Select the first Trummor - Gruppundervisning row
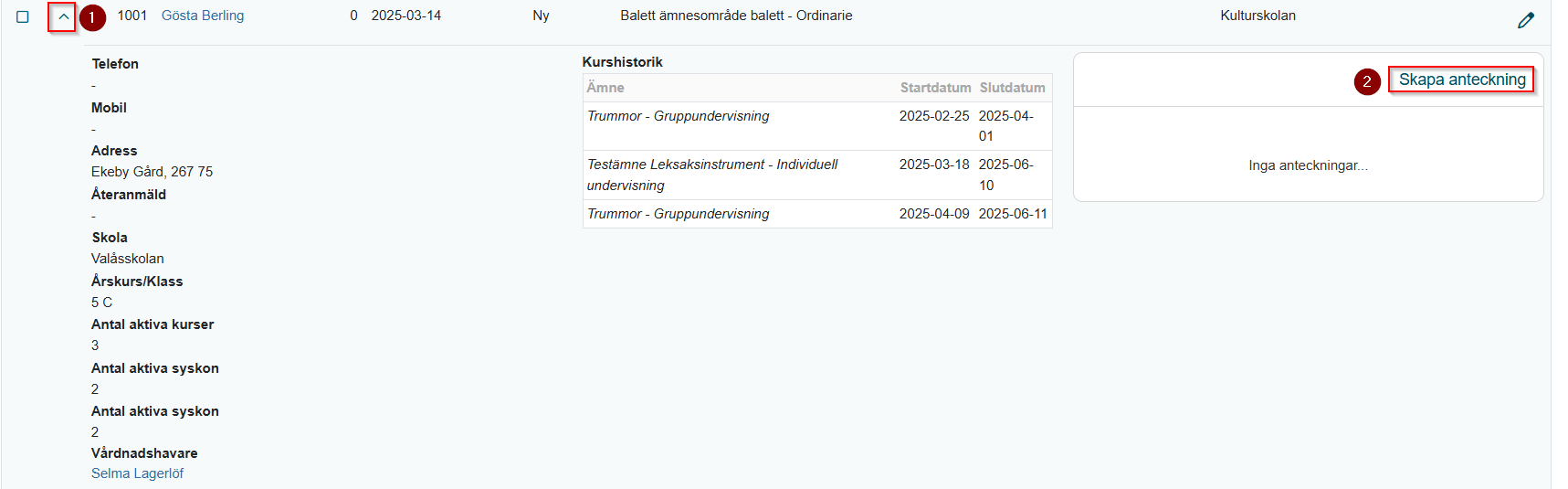Screen dimensions: 1568x489 coord(817,126)
